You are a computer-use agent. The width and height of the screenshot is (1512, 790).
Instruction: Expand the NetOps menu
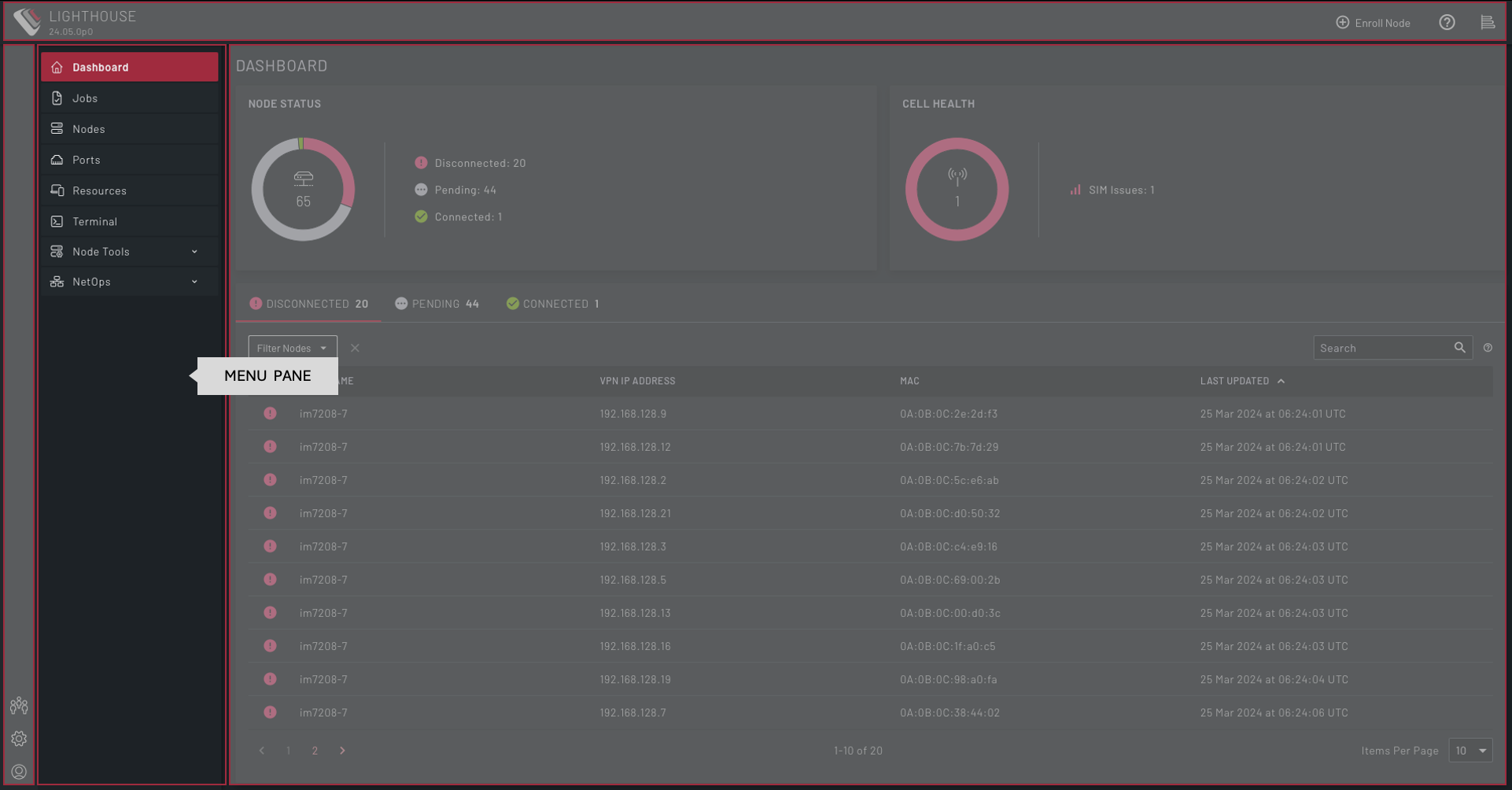[x=130, y=282]
